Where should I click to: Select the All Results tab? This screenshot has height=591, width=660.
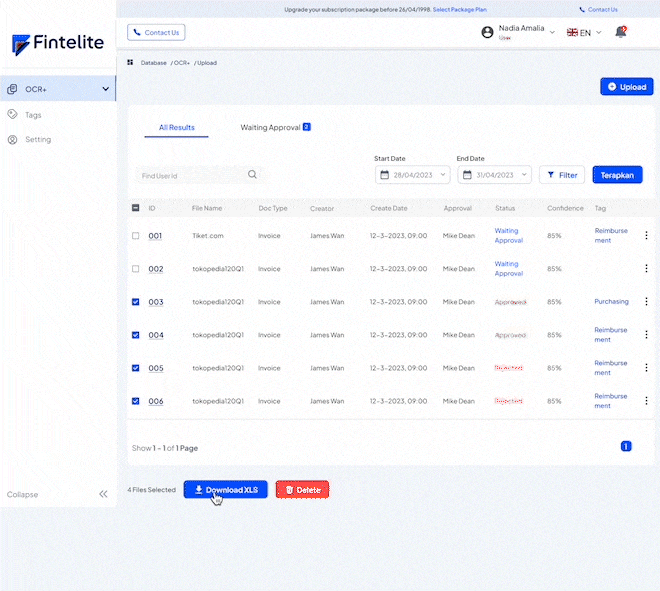point(177,128)
